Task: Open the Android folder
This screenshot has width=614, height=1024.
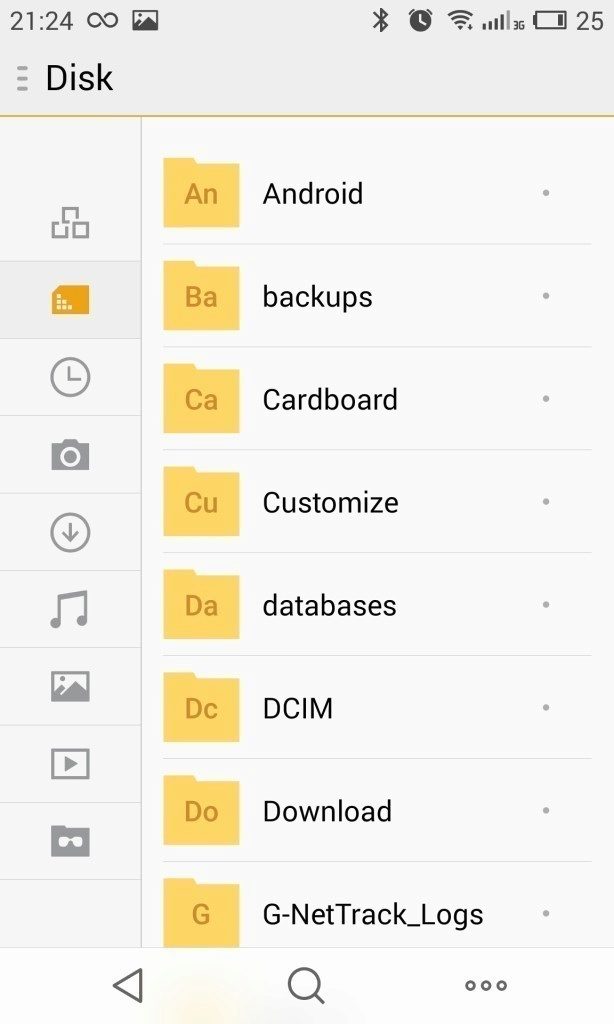Action: (377, 193)
